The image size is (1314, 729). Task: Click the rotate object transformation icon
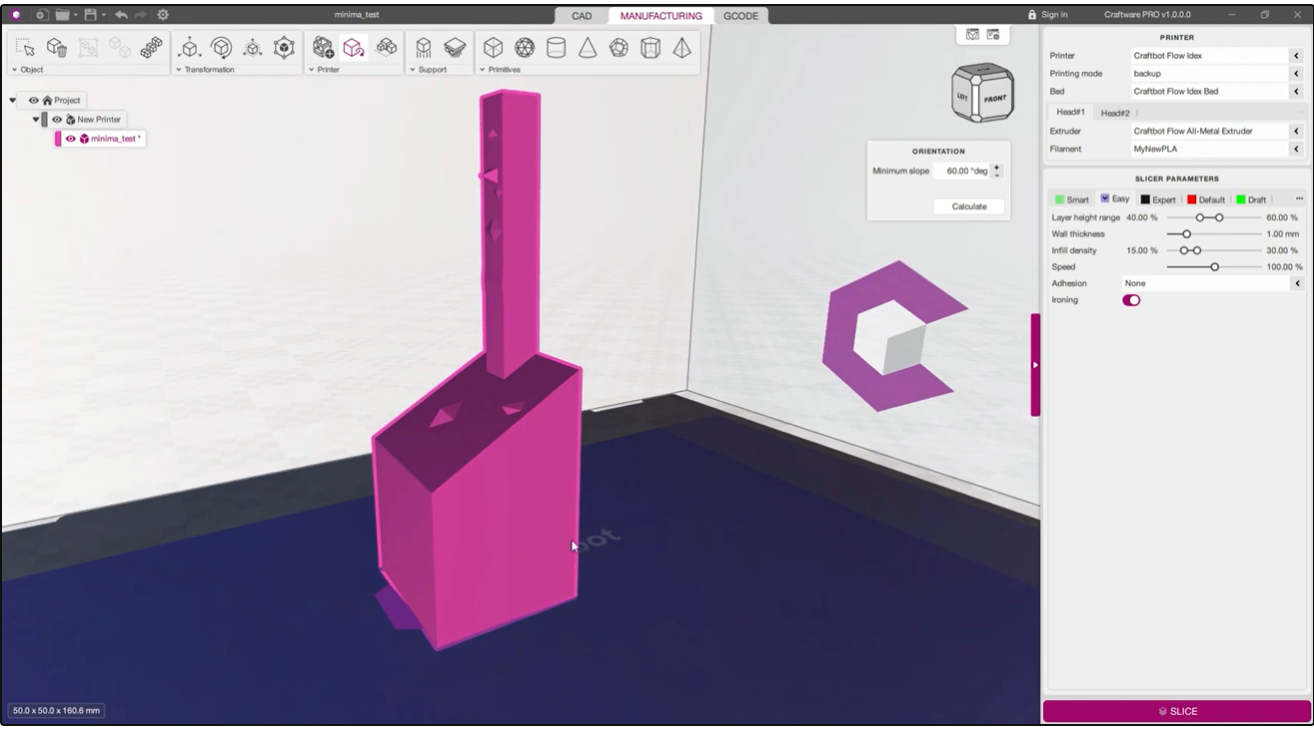[221, 48]
